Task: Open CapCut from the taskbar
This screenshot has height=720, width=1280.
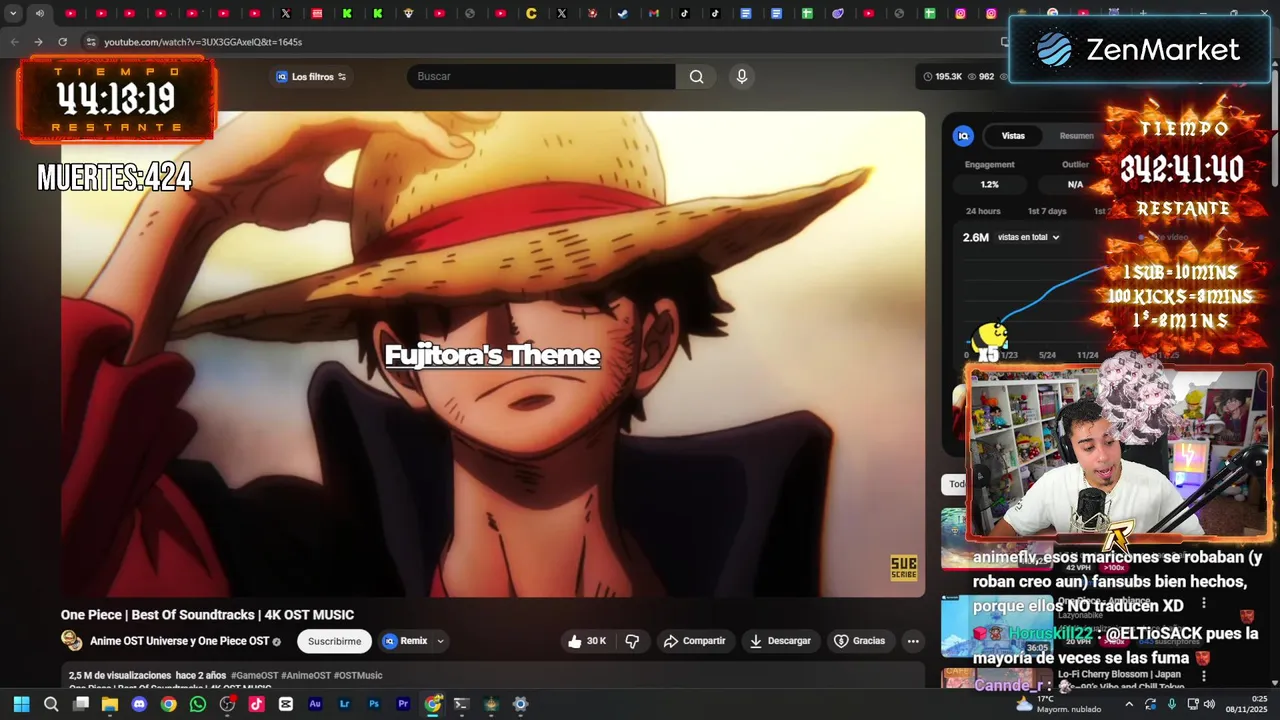Action: 286,704
